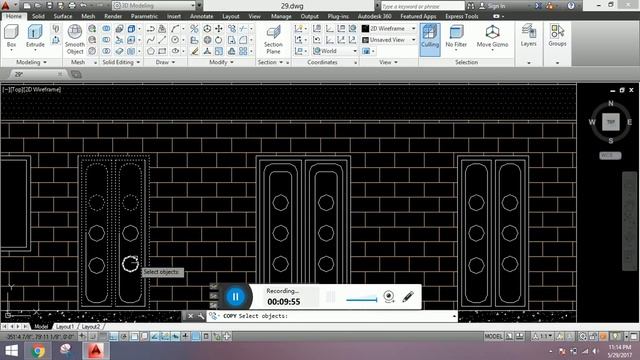Image resolution: width=640 pixels, height=360 pixels.
Task: Click the solid Subtract tool
Action: [106, 40]
